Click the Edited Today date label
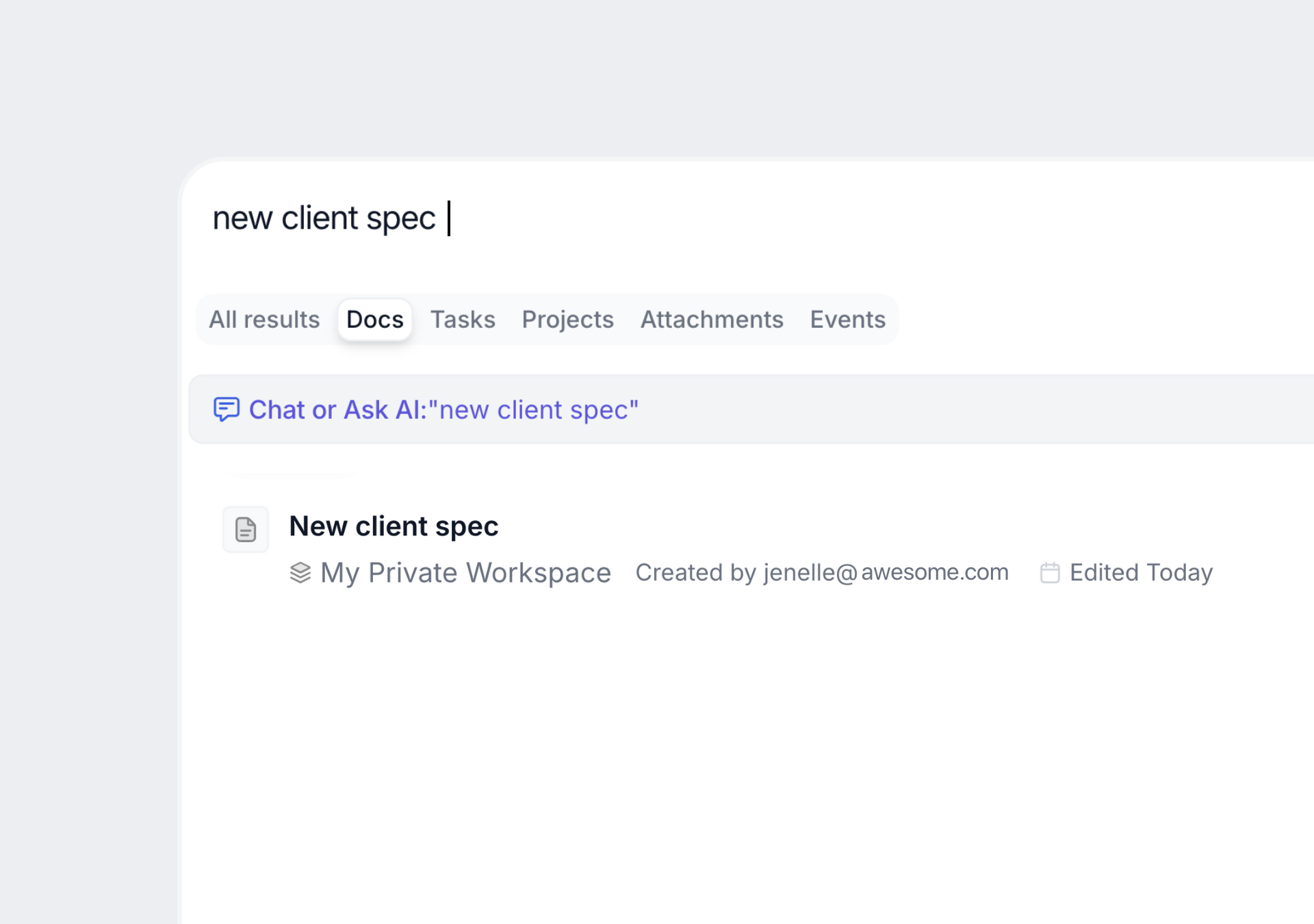 (1141, 573)
